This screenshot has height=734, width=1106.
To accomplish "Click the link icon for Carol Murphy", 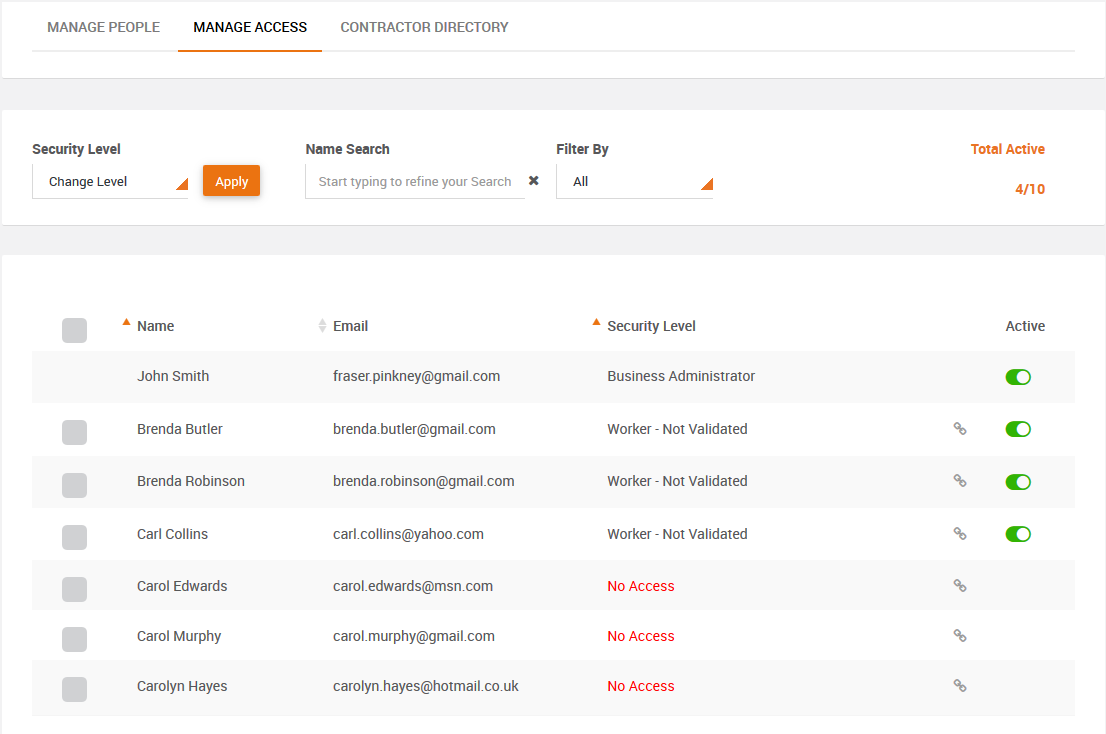I will pyautogui.click(x=960, y=635).
